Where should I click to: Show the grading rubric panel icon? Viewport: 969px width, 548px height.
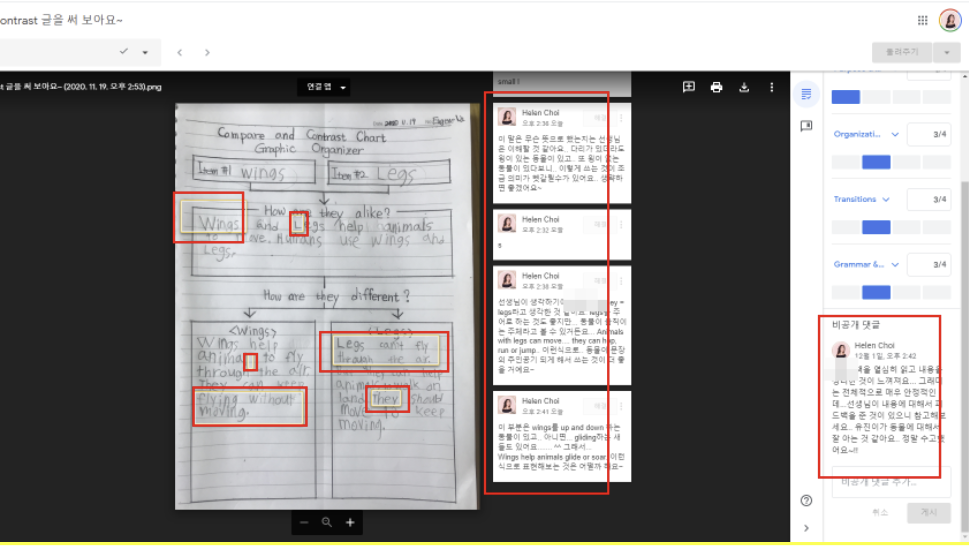pos(806,95)
